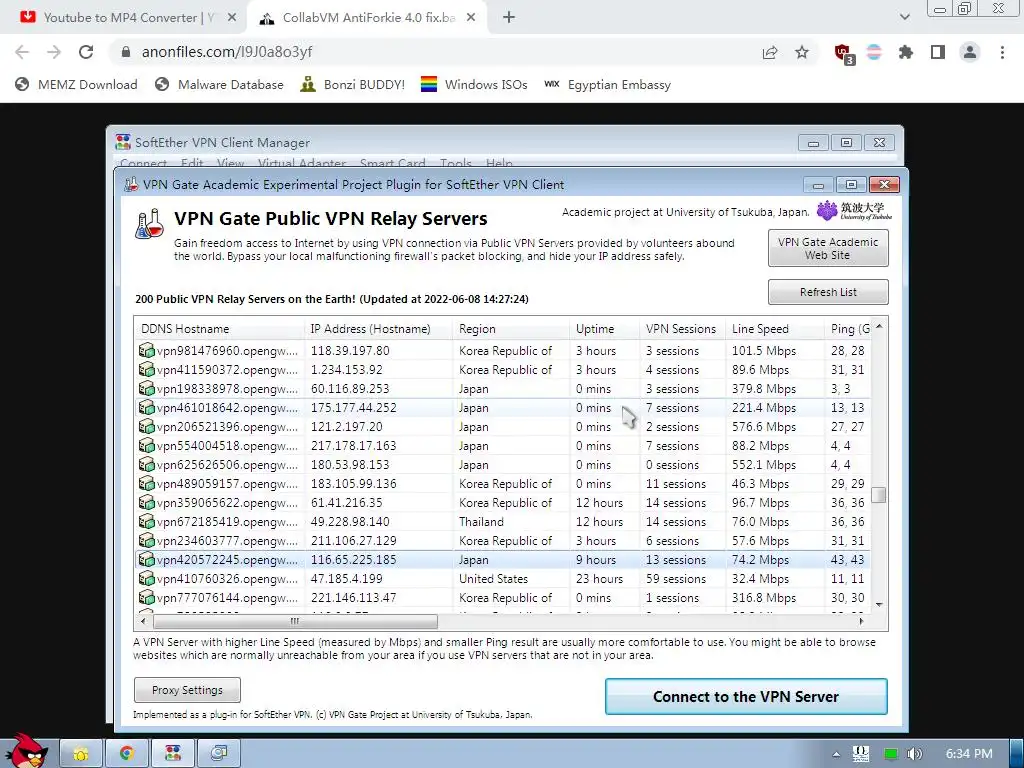Click the share page icon in address bar
1024x768 pixels.
pos(770,52)
